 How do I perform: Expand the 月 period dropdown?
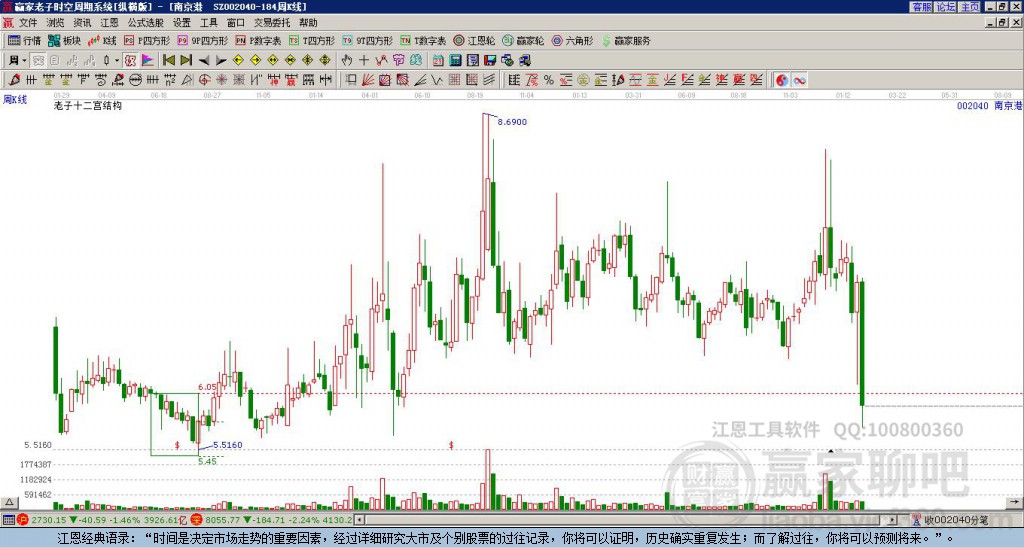pos(24,61)
